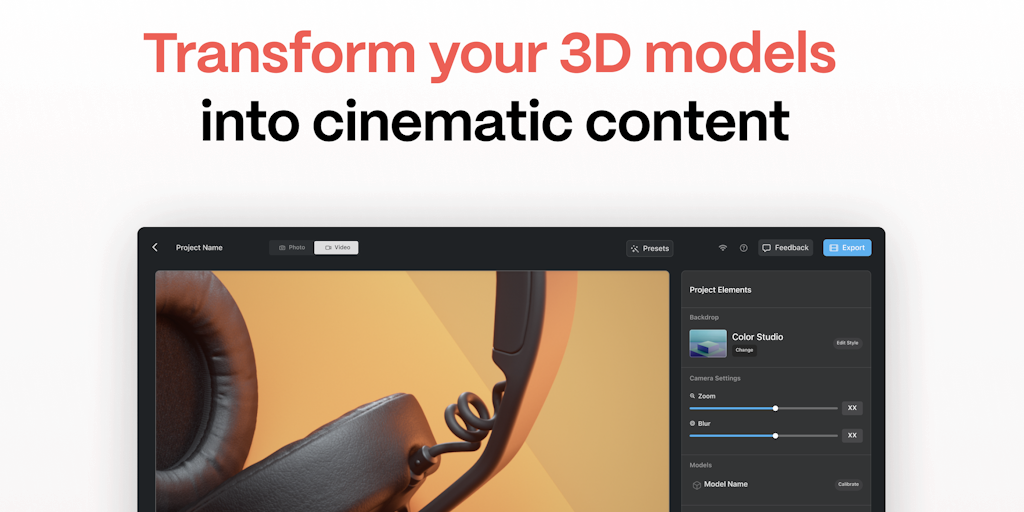Switch to Photo mode
Image resolution: width=1024 pixels, height=512 pixels.
coord(292,248)
